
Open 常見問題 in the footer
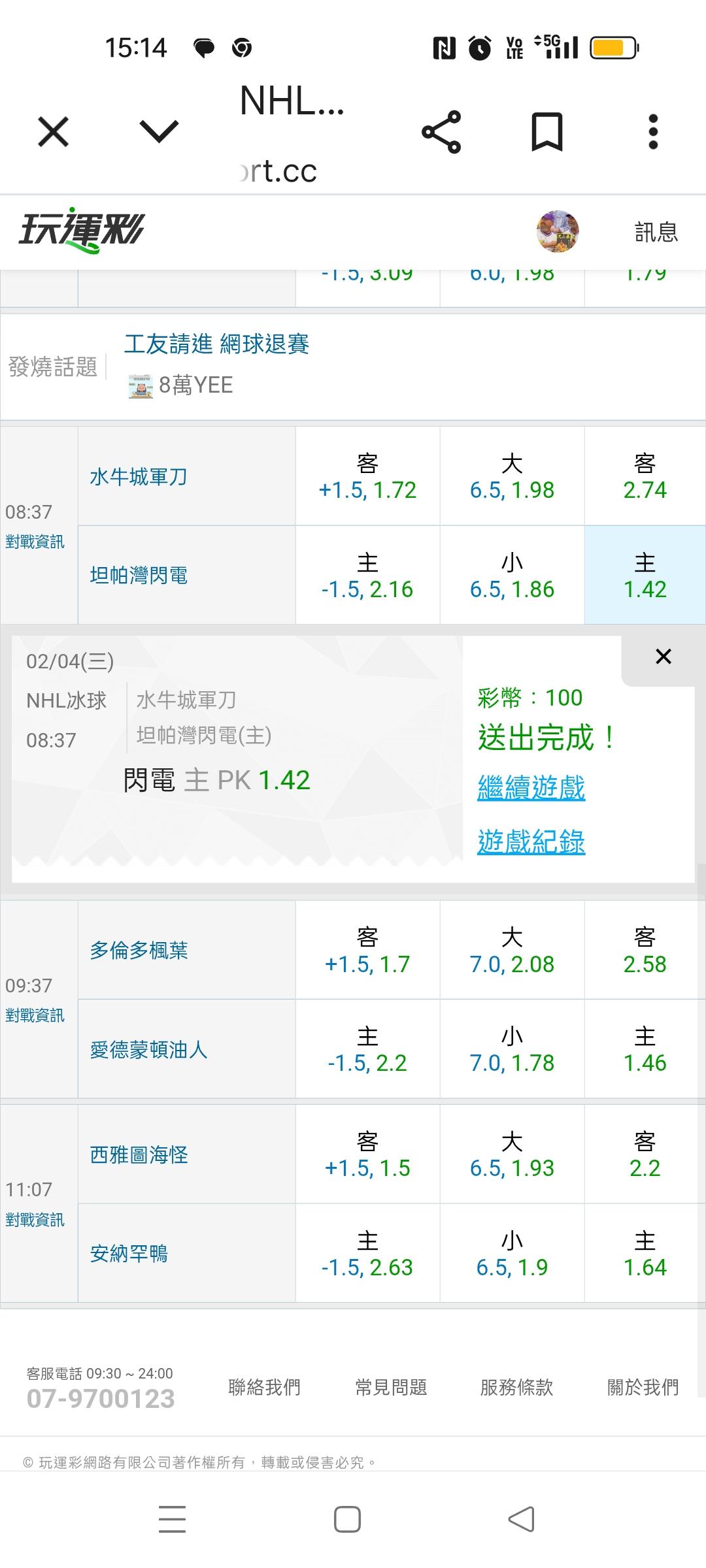(x=391, y=1387)
